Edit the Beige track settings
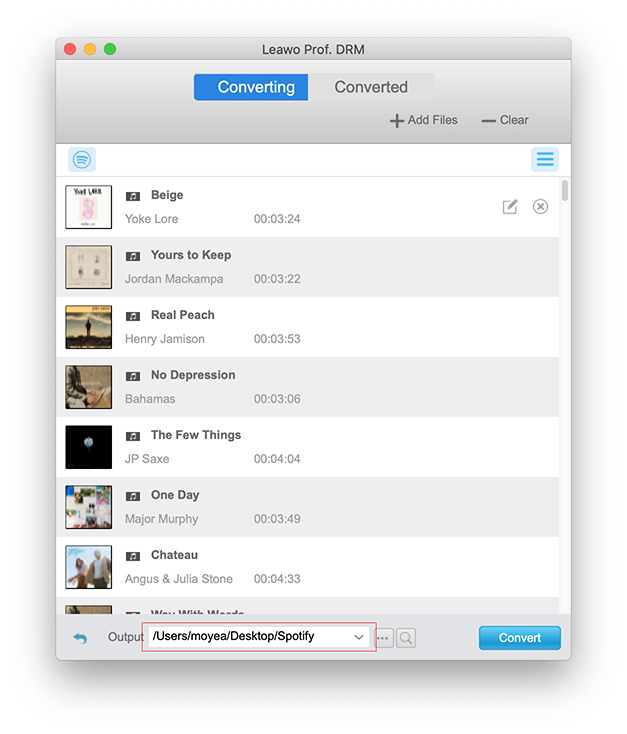627x734 pixels. click(x=510, y=207)
